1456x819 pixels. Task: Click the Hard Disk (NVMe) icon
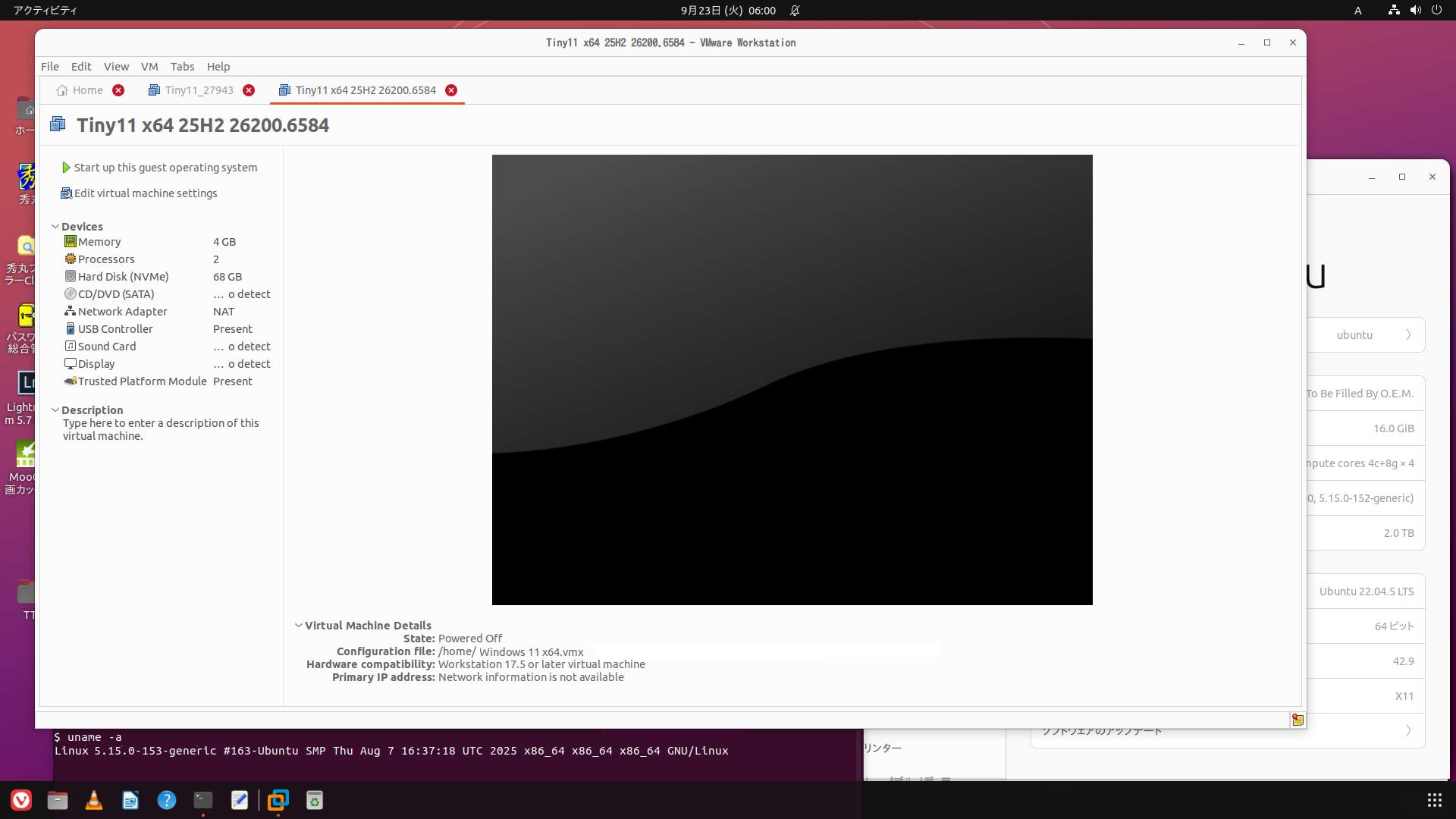70,276
